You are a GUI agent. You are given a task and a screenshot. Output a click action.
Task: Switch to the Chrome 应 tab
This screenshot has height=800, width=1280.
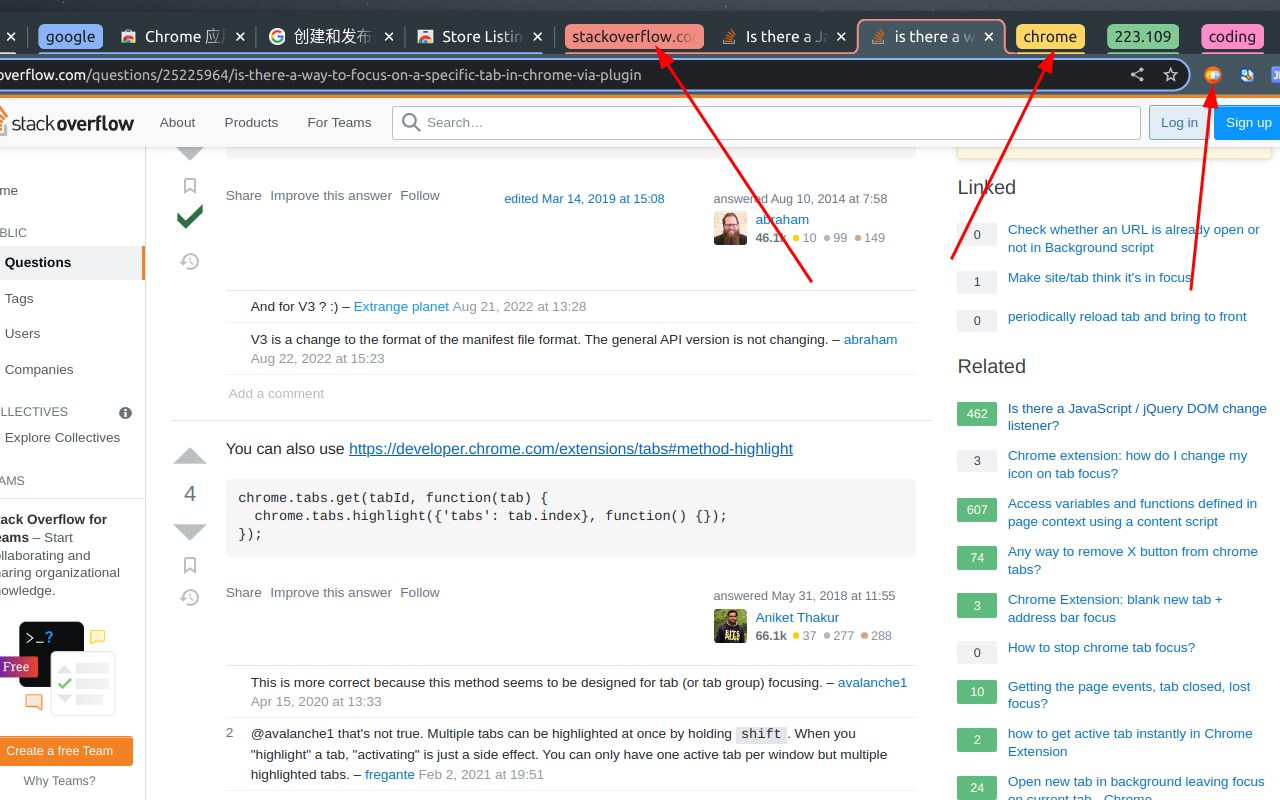[181, 37]
